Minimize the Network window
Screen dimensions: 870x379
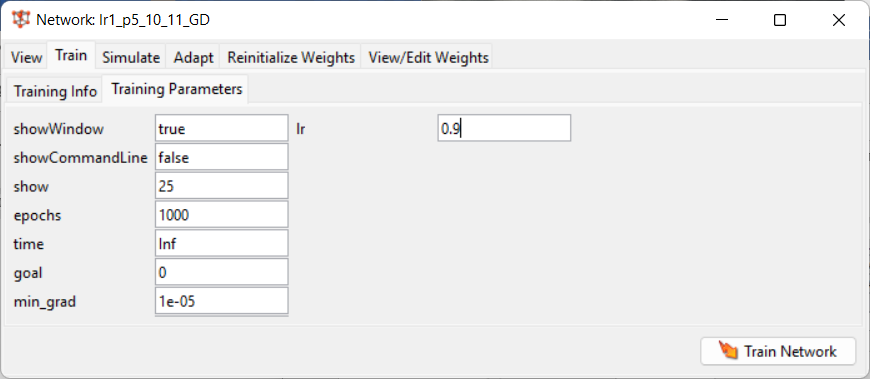[x=722, y=21]
